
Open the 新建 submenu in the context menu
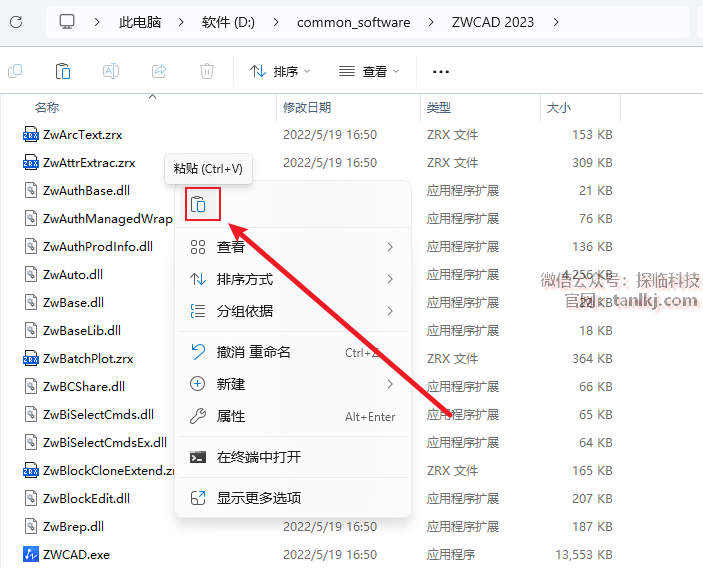pos(293,384)
